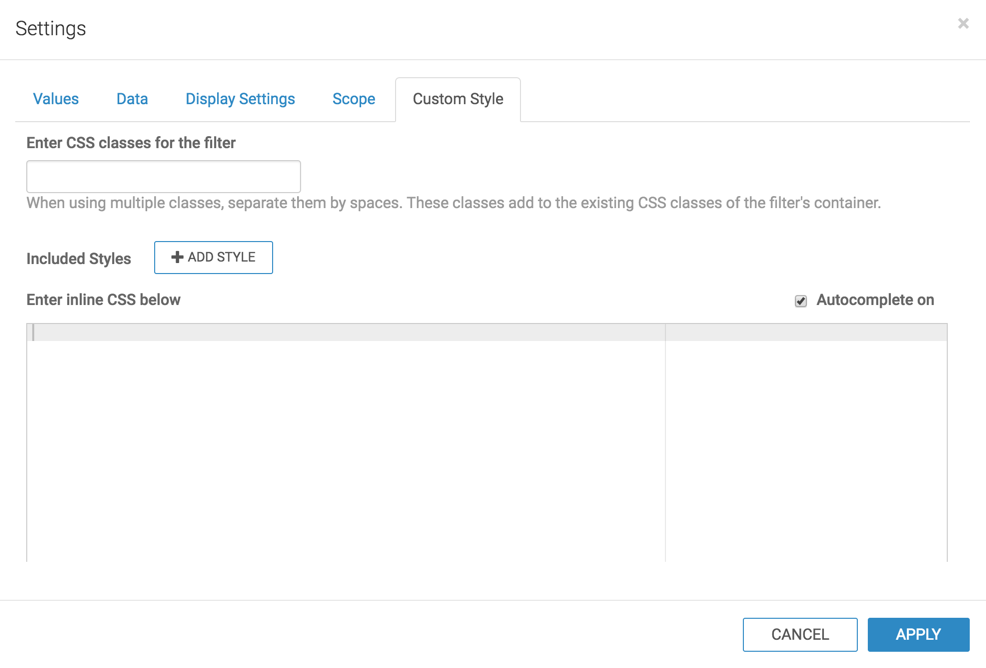Select the Scope tab

click(354, 99)
